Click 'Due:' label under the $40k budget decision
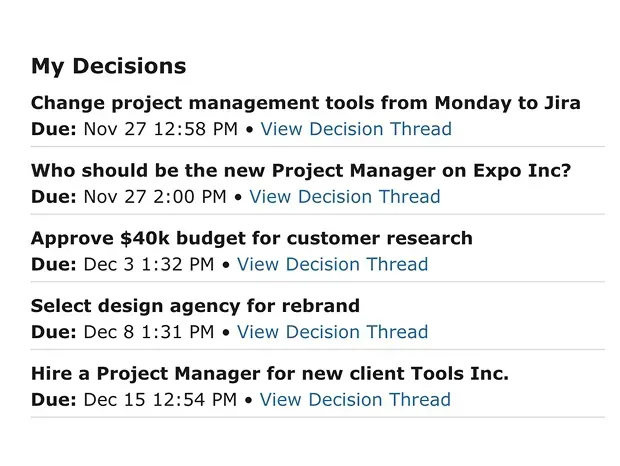This screenshot has height=466, width=620. [x=54, y=265]
